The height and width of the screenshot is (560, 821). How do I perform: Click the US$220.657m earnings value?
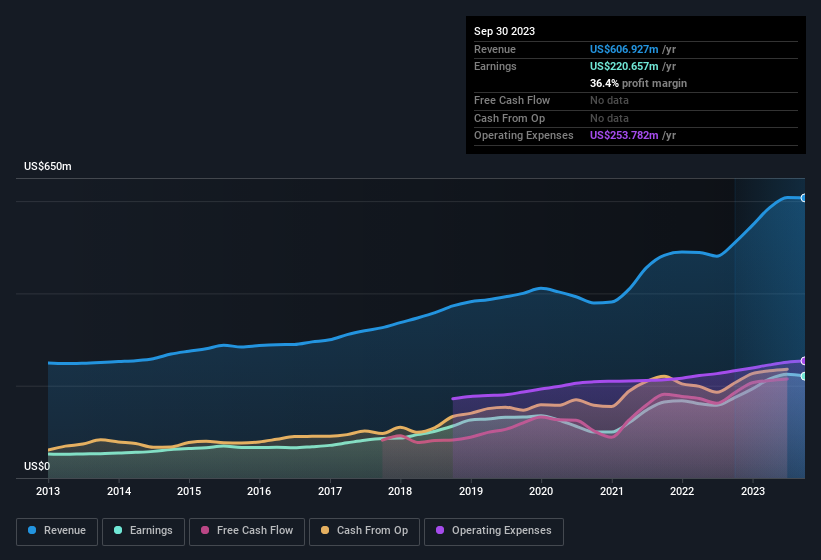click(624, 66)
